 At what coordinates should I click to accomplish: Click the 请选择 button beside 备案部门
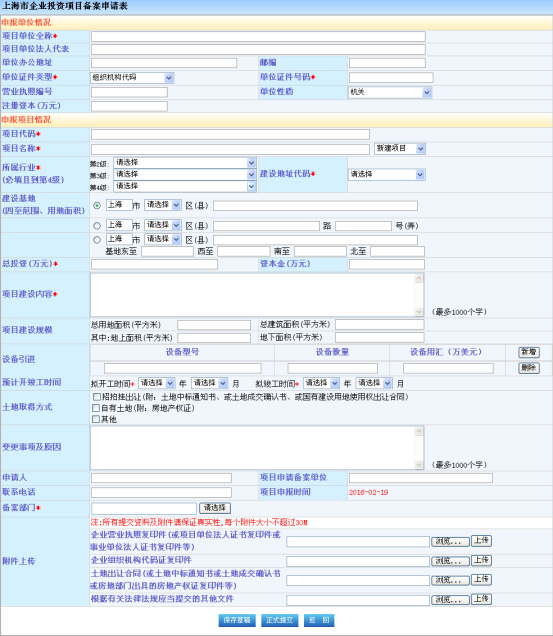click(x=215, y=508)
